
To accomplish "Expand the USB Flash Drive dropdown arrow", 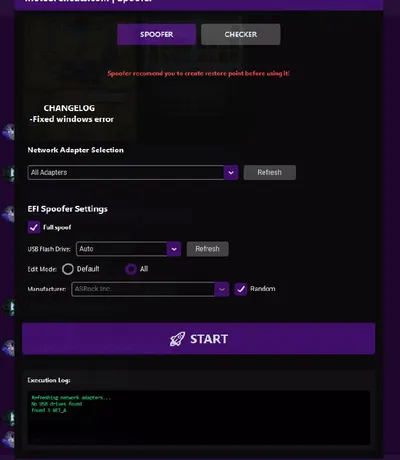I will 174,249.
